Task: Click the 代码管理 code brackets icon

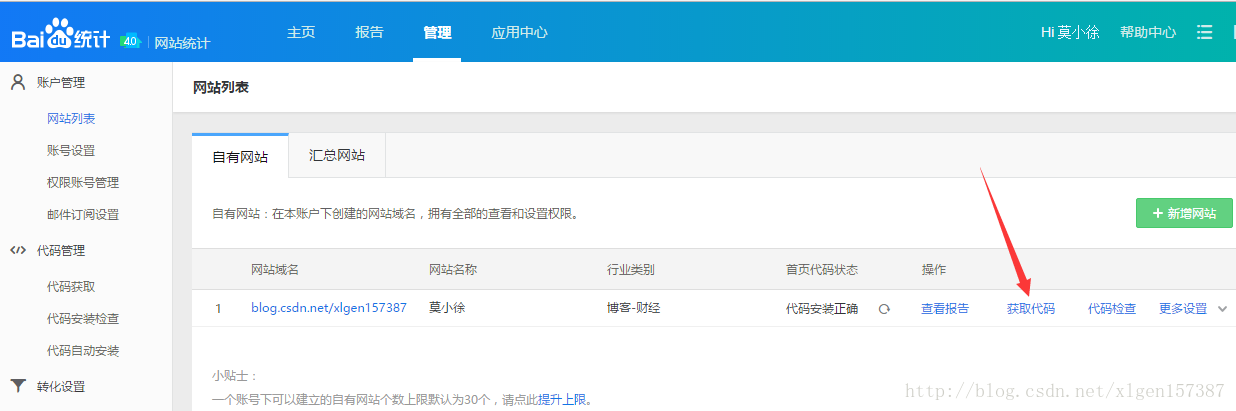Action: pyautogui.click(x=17, y=250)
